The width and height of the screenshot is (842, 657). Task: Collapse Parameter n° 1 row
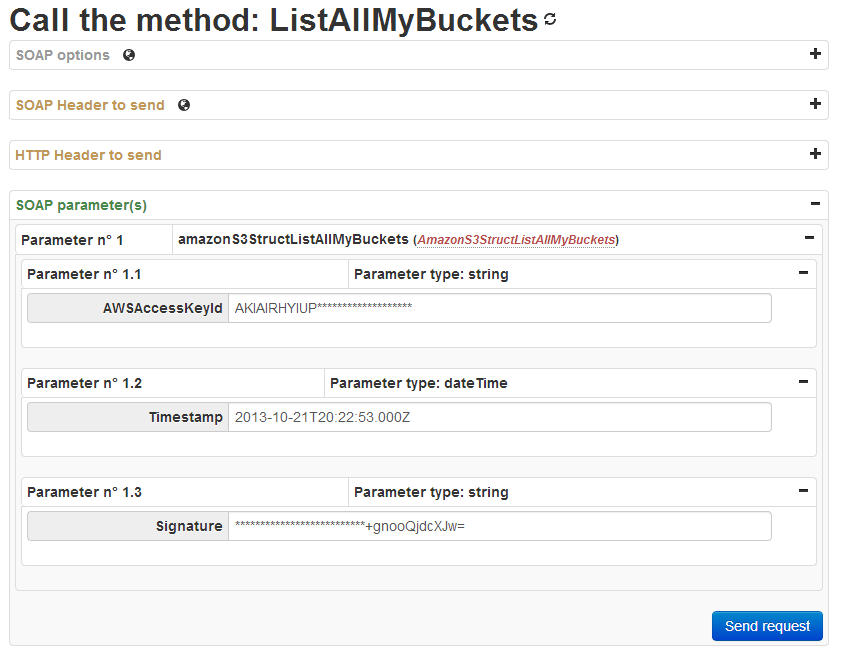(809, 237)
